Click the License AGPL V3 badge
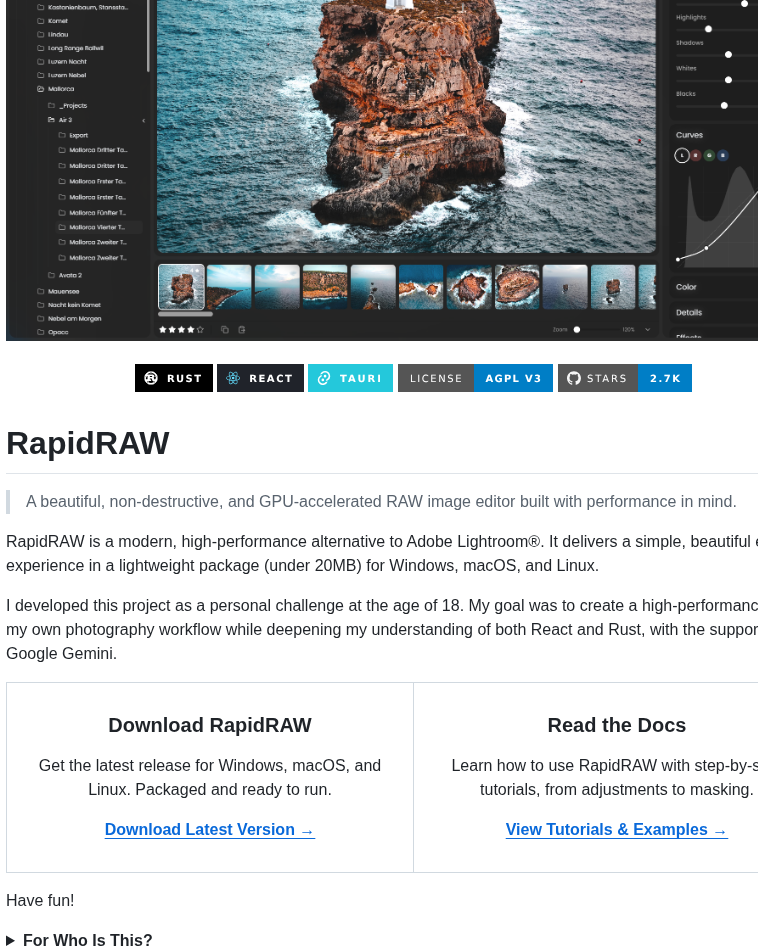The image size is (758, 950). [475, 378]
